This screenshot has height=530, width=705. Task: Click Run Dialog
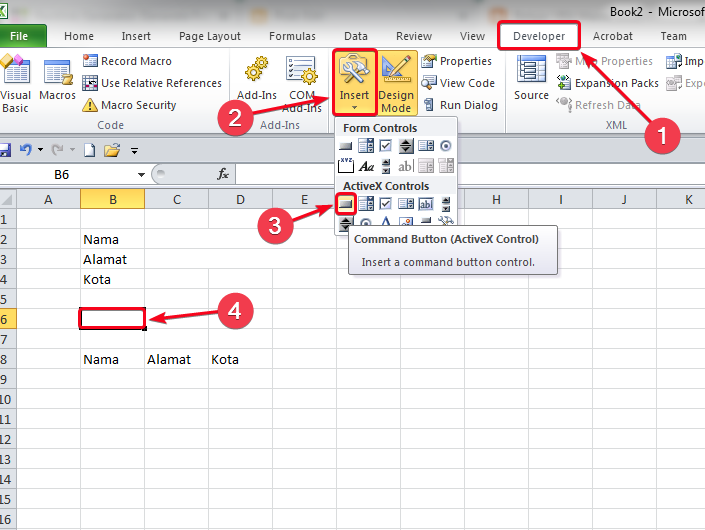[x=461, y=105]
